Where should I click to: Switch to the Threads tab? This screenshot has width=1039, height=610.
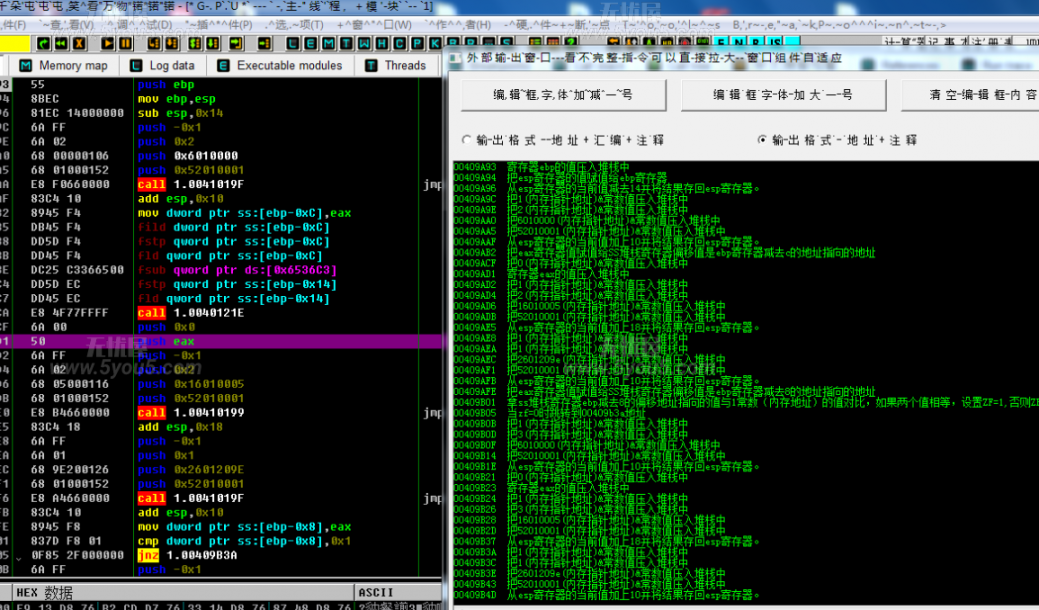pos(396,66)
